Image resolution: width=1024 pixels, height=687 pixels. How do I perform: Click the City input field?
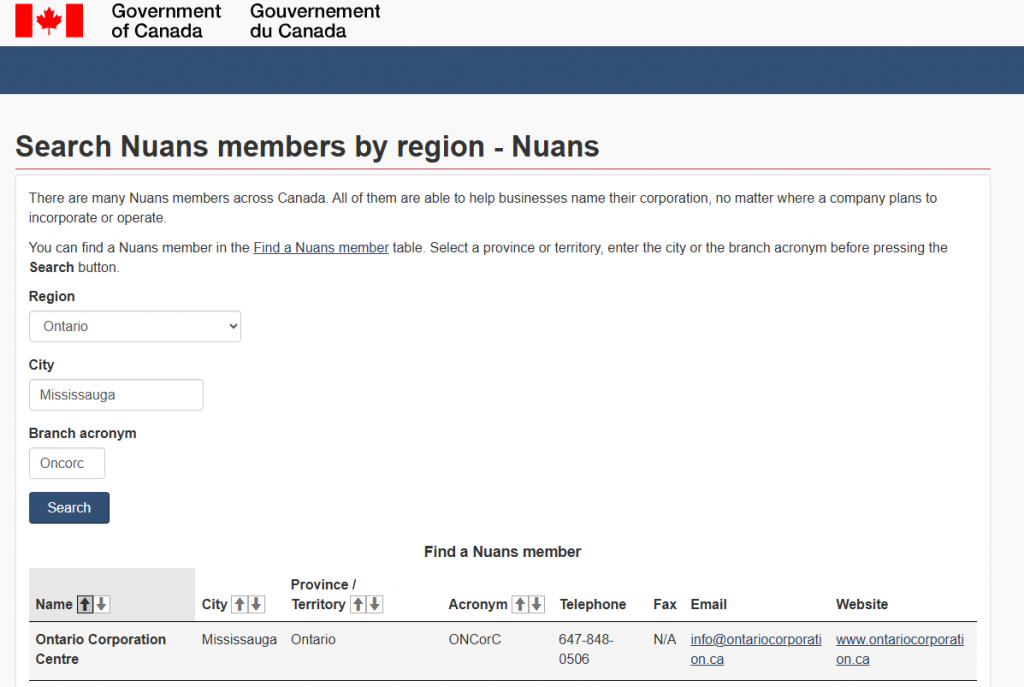[x=116, y=395]
